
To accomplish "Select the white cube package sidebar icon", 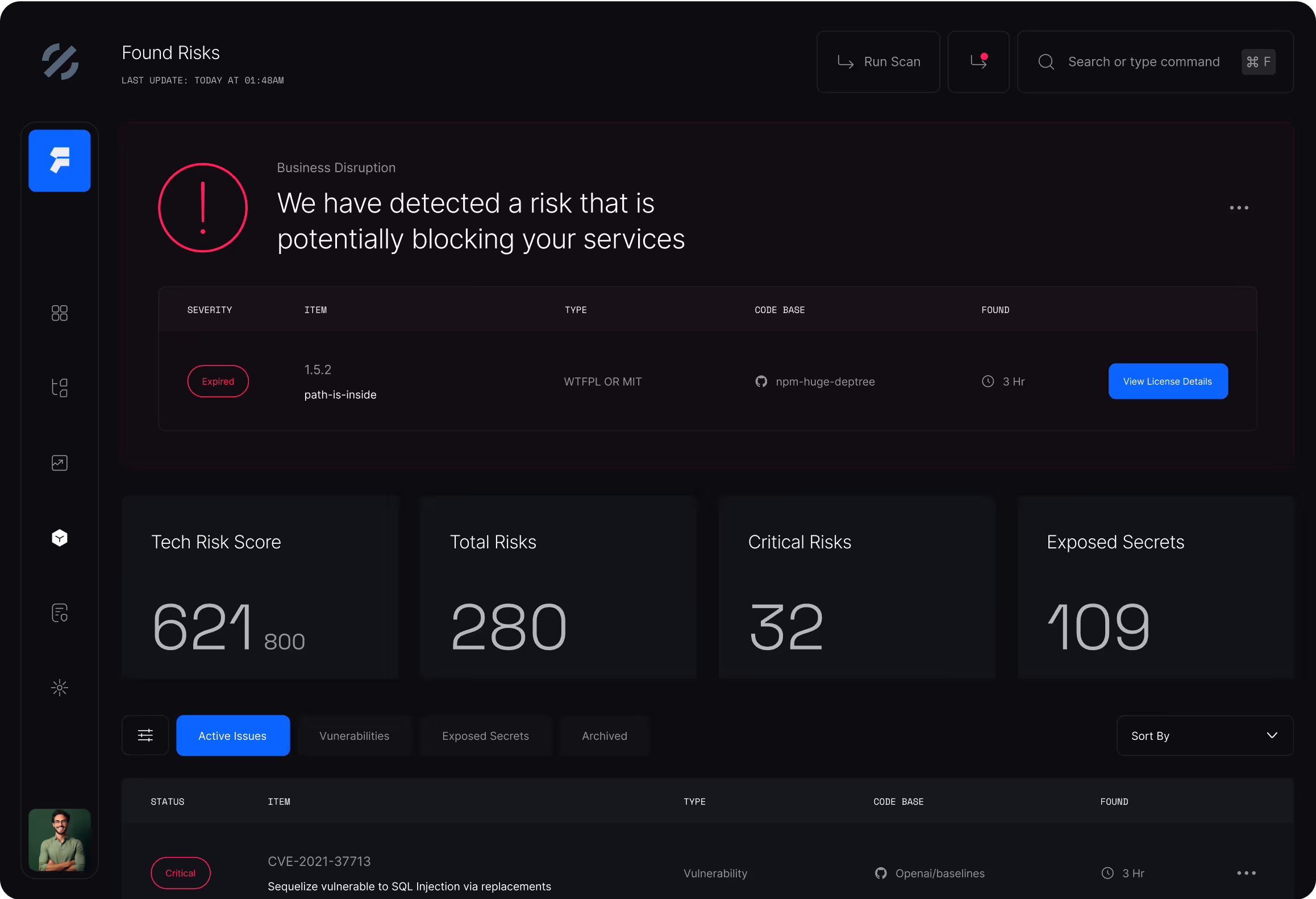I will pyautogui.click(x=60, y=538).
